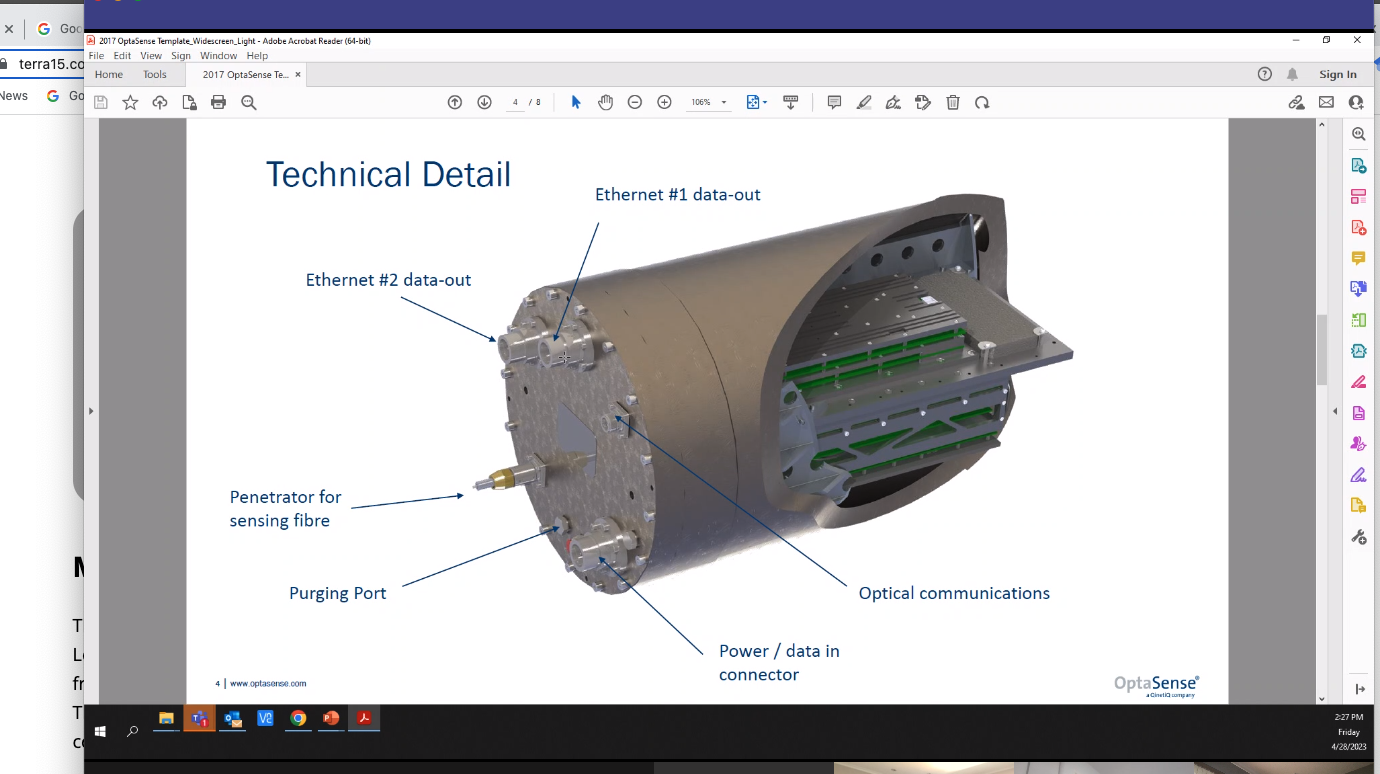The width and height of the screenshot is (1380, 774).
Task: Open the View menu
Action: pos(151,56)
